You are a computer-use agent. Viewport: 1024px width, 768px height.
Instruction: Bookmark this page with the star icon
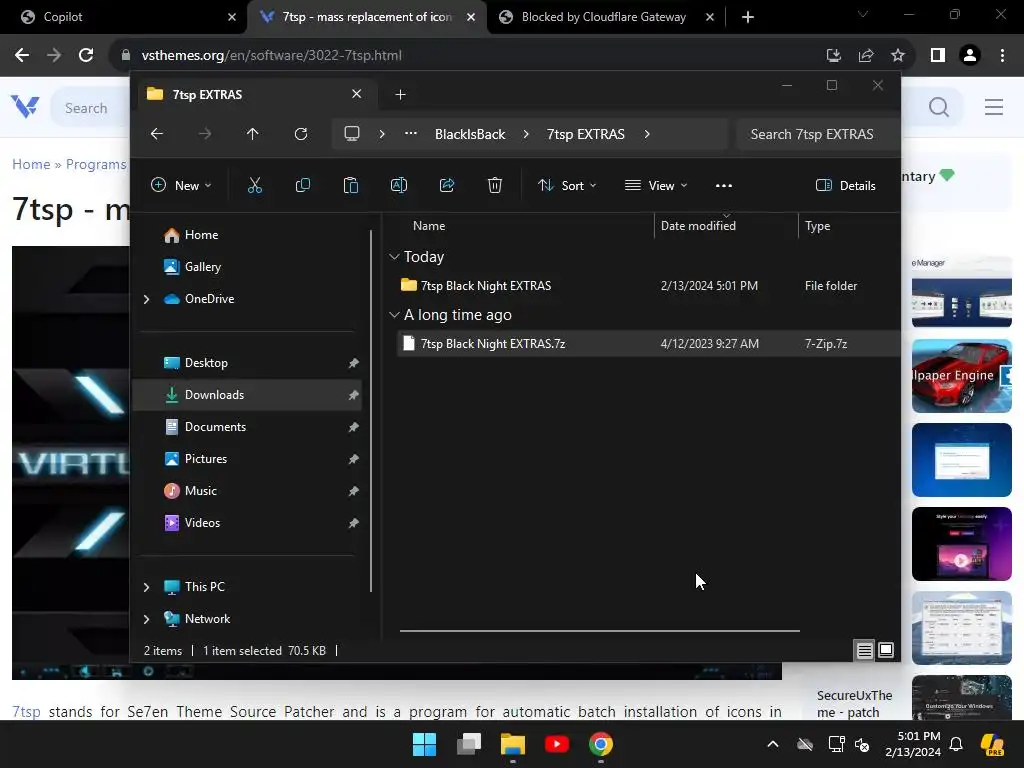pos(898,56)
